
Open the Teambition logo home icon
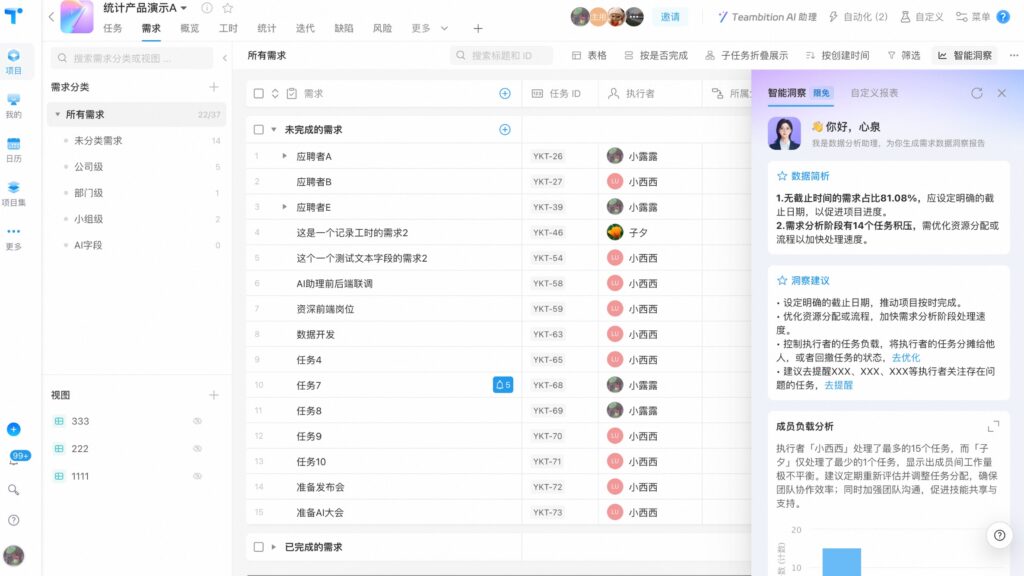[13, 14]
